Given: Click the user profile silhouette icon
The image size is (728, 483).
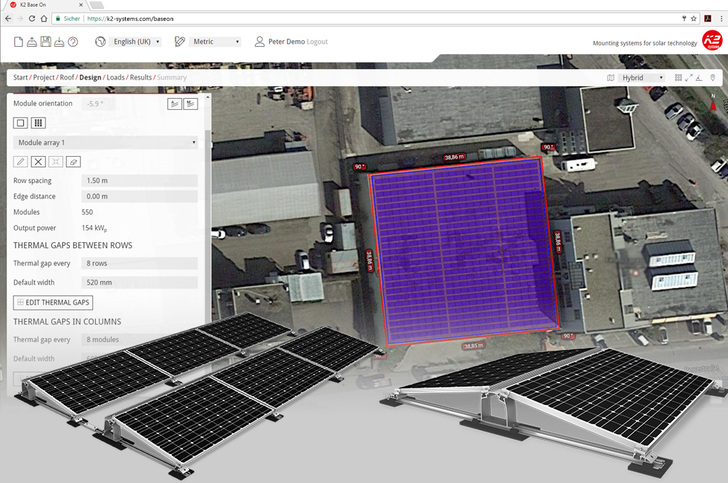Looking at the screenshot, I should tap(260, 42).
